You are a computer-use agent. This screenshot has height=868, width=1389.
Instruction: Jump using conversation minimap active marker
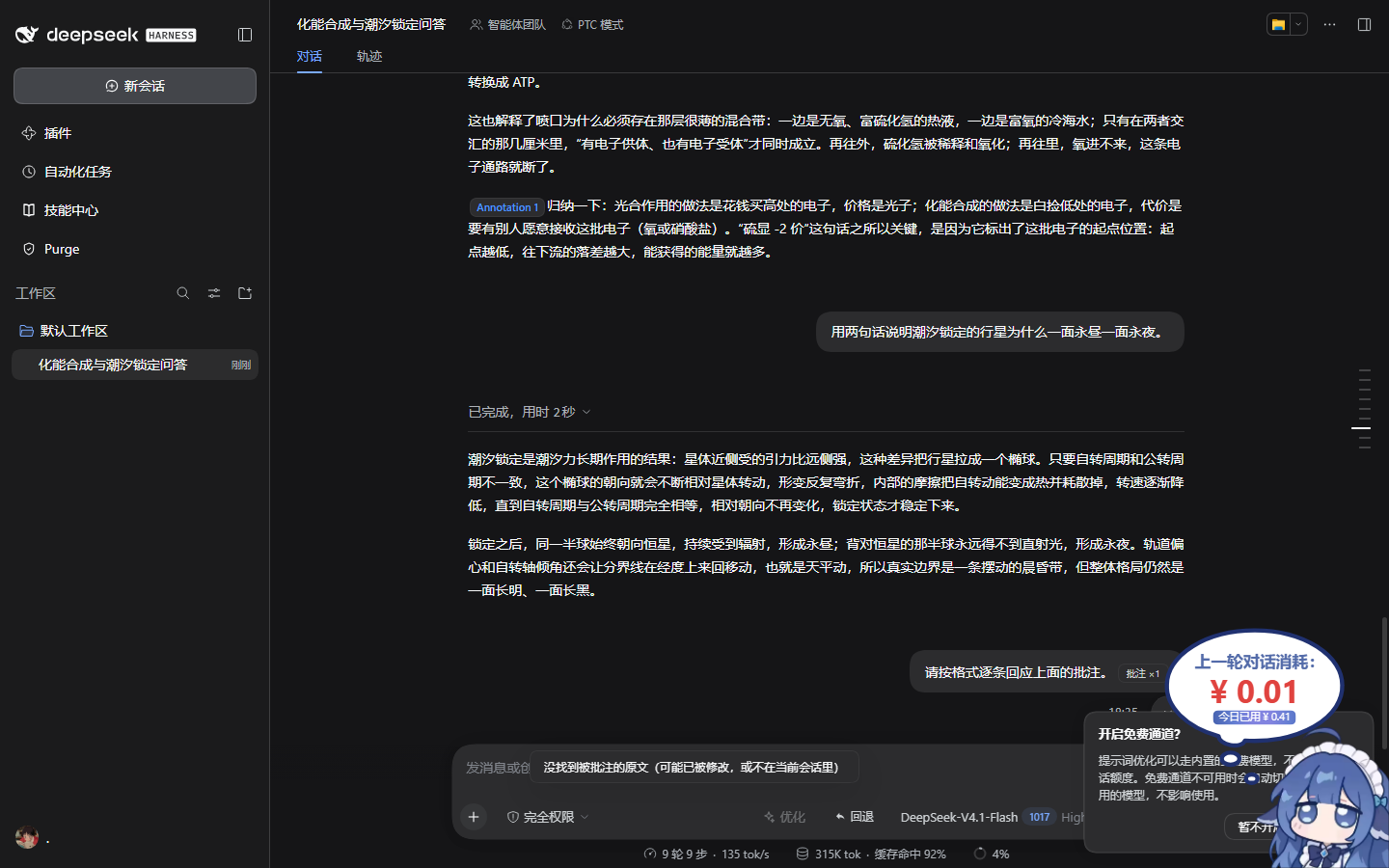click(x=1361, y=427)
